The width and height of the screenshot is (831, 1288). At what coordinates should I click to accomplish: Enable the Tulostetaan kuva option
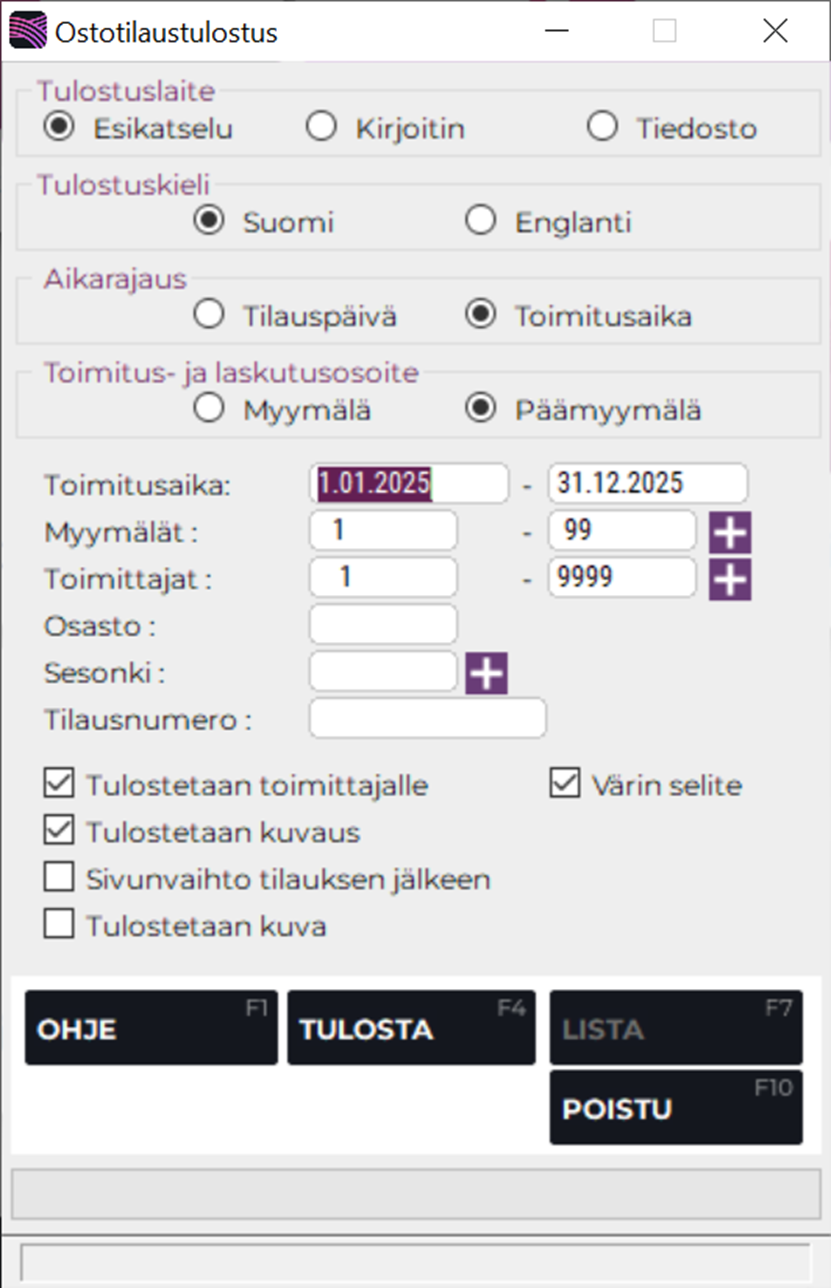(58, 924)
